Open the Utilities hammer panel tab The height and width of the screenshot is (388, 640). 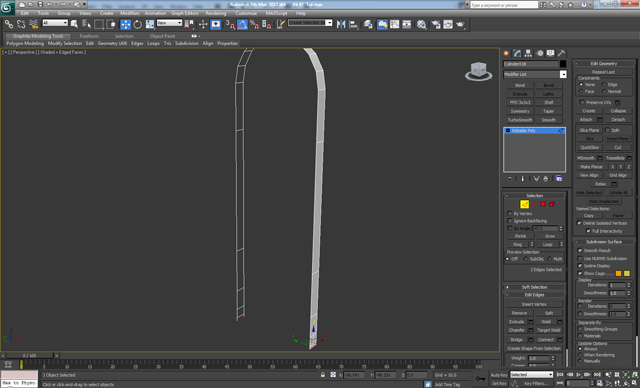coord(562,53)
